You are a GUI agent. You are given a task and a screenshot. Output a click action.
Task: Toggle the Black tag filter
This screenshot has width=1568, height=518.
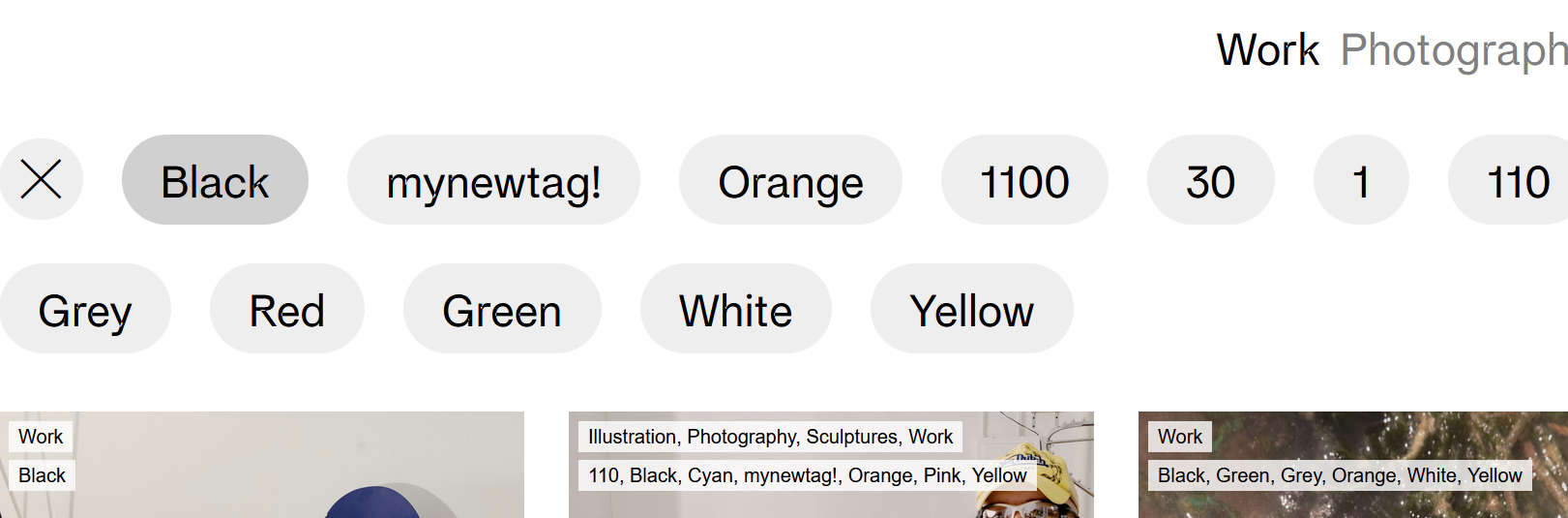215,180
